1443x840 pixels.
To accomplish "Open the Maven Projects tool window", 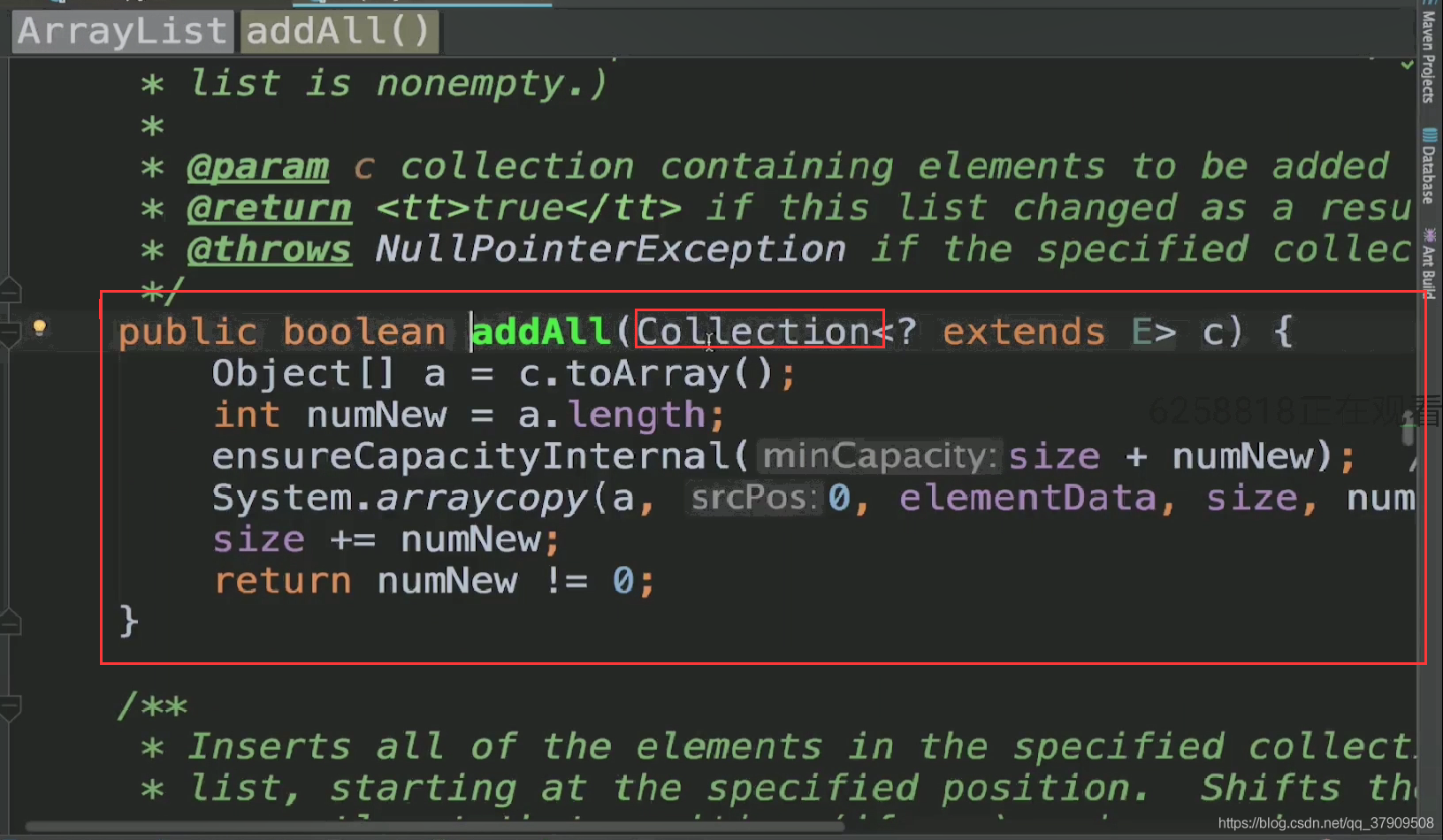I will (x=1429, y=55).
